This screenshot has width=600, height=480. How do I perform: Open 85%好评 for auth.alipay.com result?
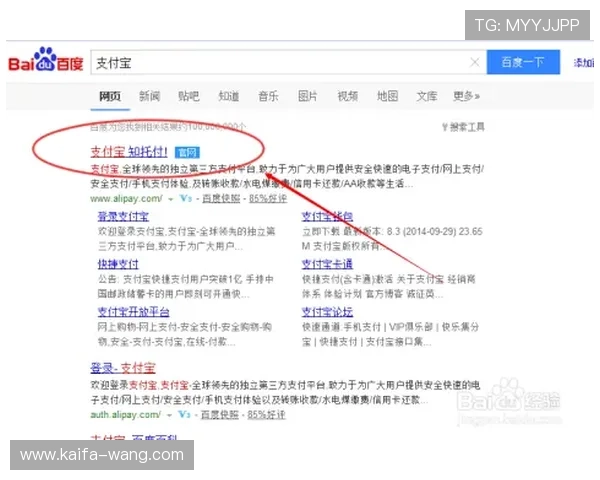266,415
